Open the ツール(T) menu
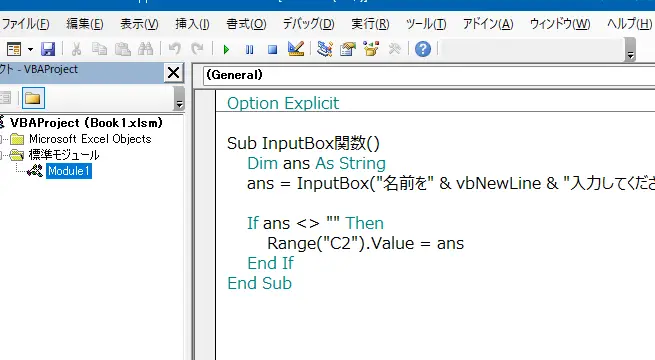The image size is (655, 360). (426, 24)
